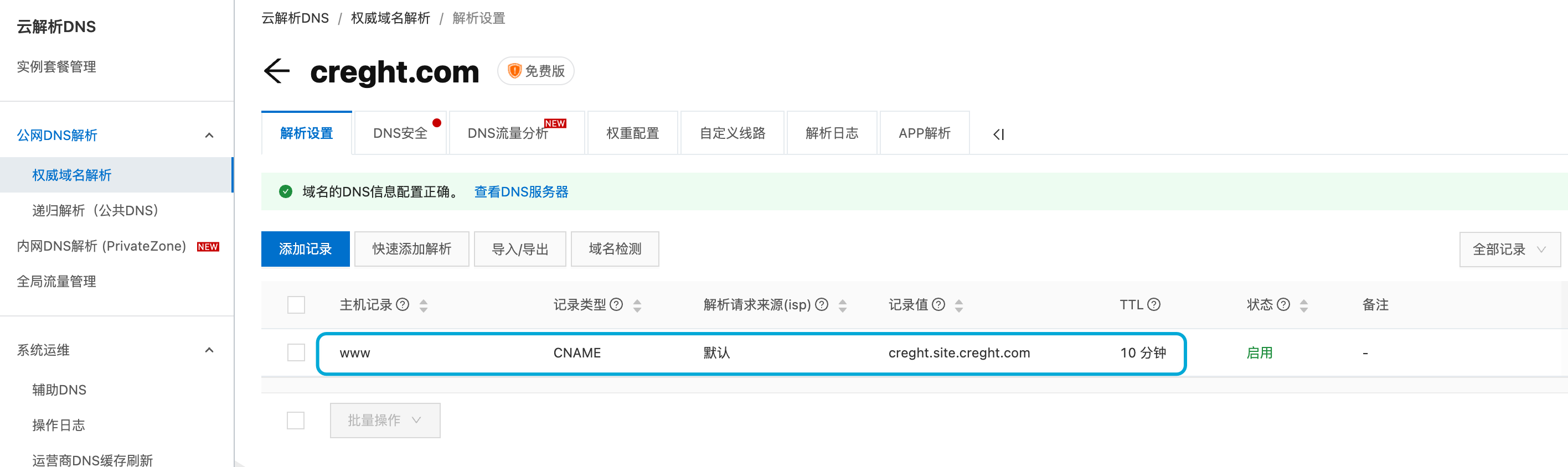The image size is (1568, 467).
Task: Toggle the checkbox next to 批量操作
Action: (x=296, y=420)
